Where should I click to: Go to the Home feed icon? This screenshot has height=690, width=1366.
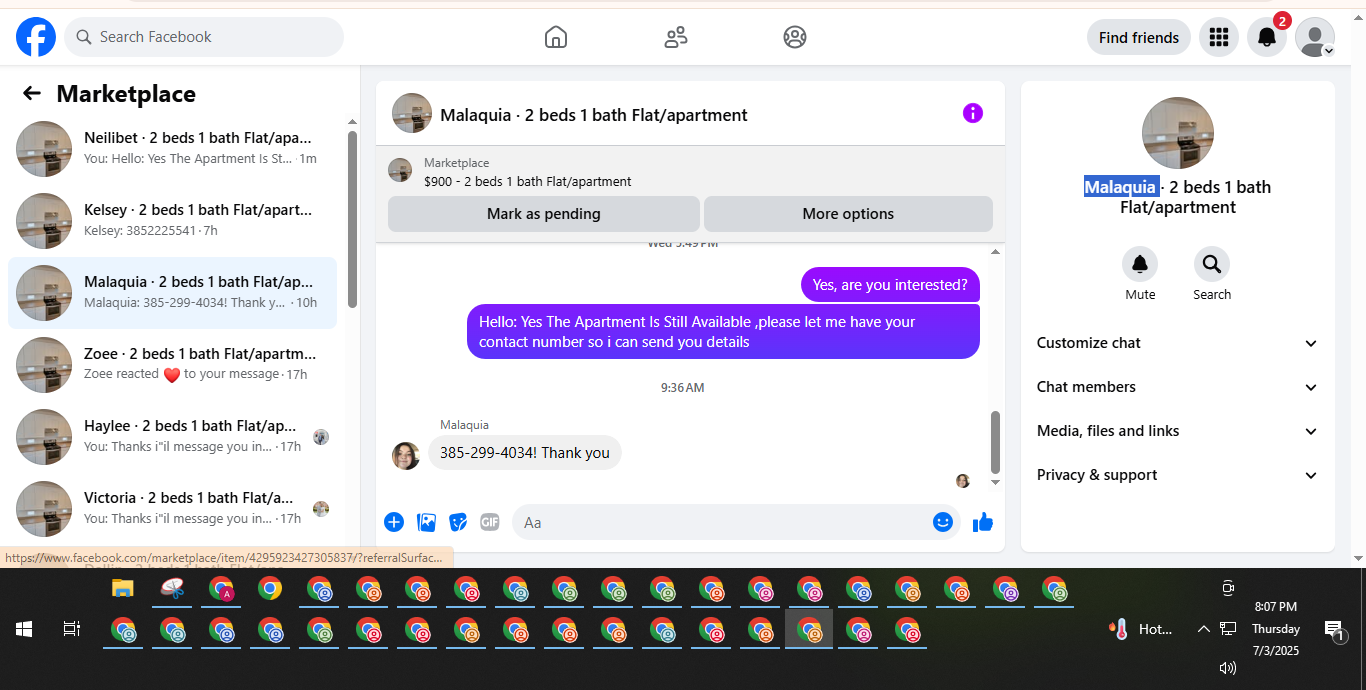coord(556,37)
